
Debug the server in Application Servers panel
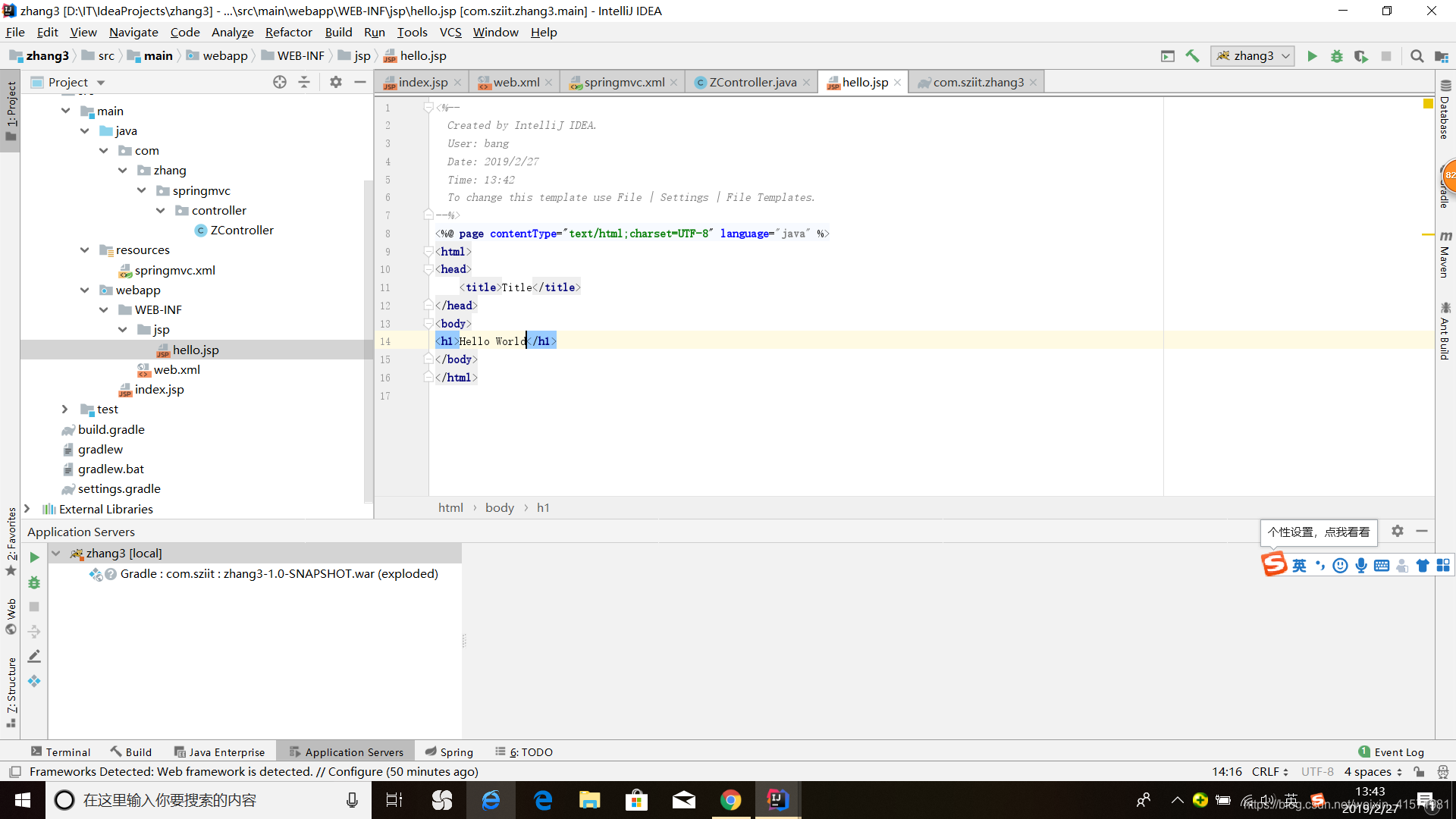point(34,582)
